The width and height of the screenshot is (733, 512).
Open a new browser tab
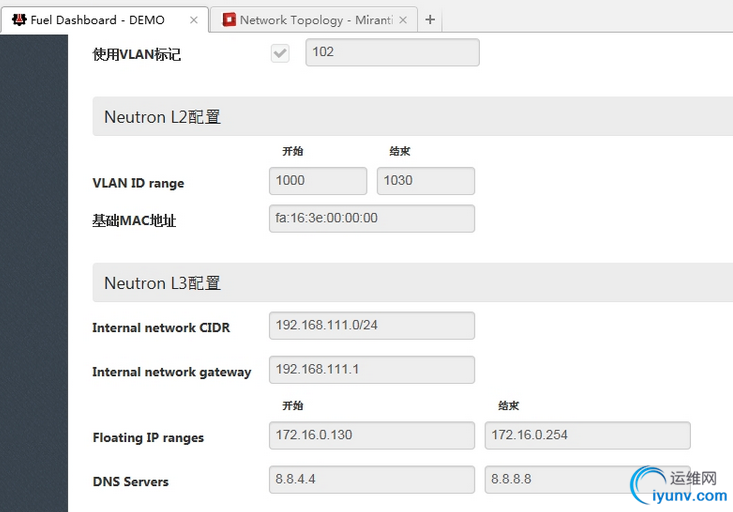430,20
